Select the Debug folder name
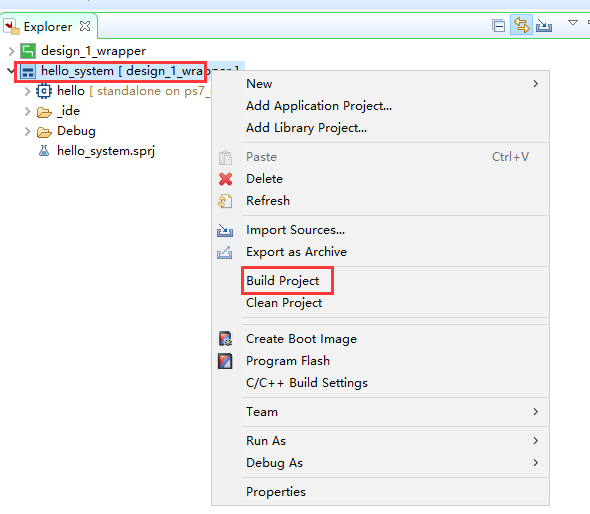Screen dimensions: 590x514 point(76,131)
